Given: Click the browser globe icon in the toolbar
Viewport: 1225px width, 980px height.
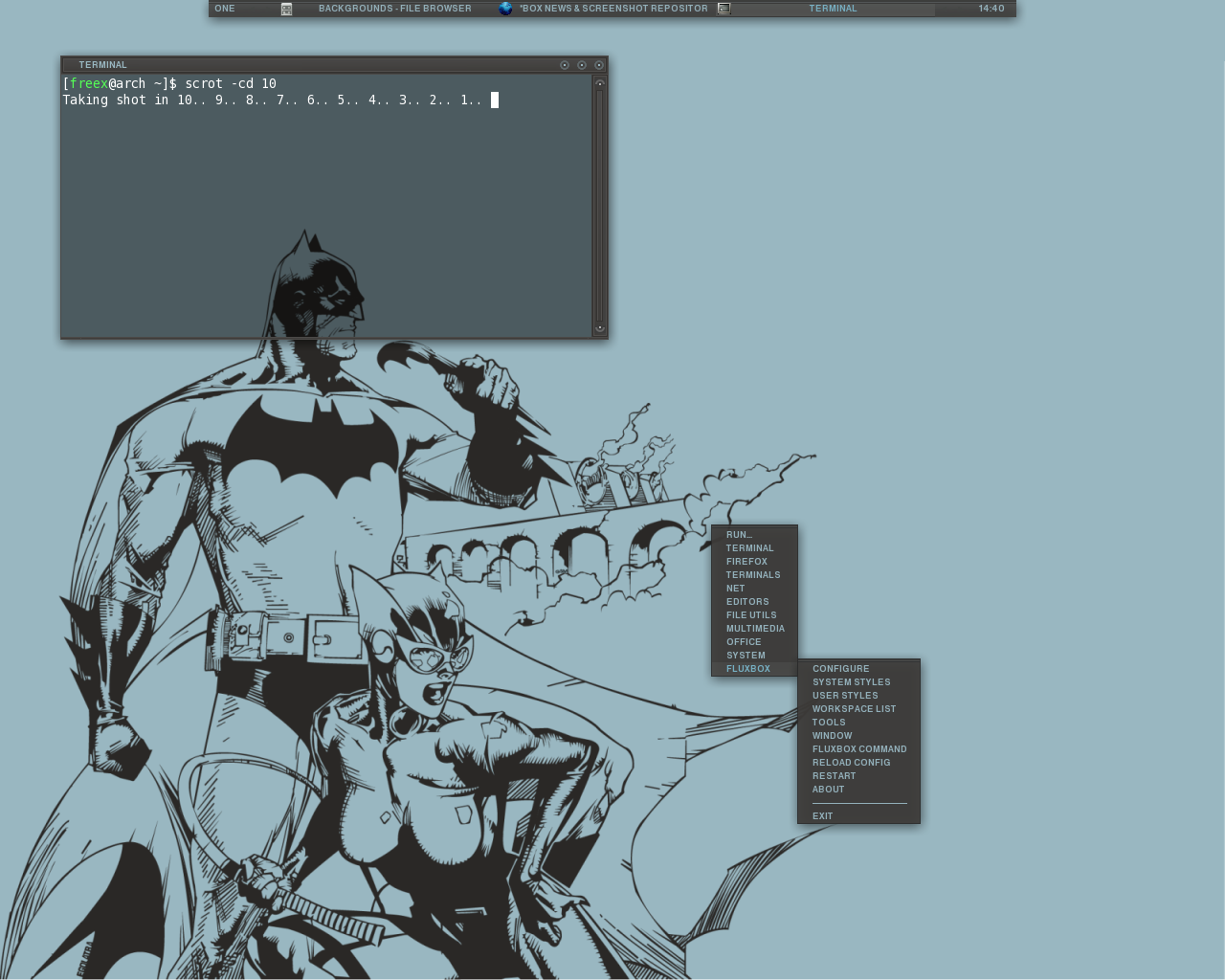Looking at the screenshot, I should [x=505, y=9].
